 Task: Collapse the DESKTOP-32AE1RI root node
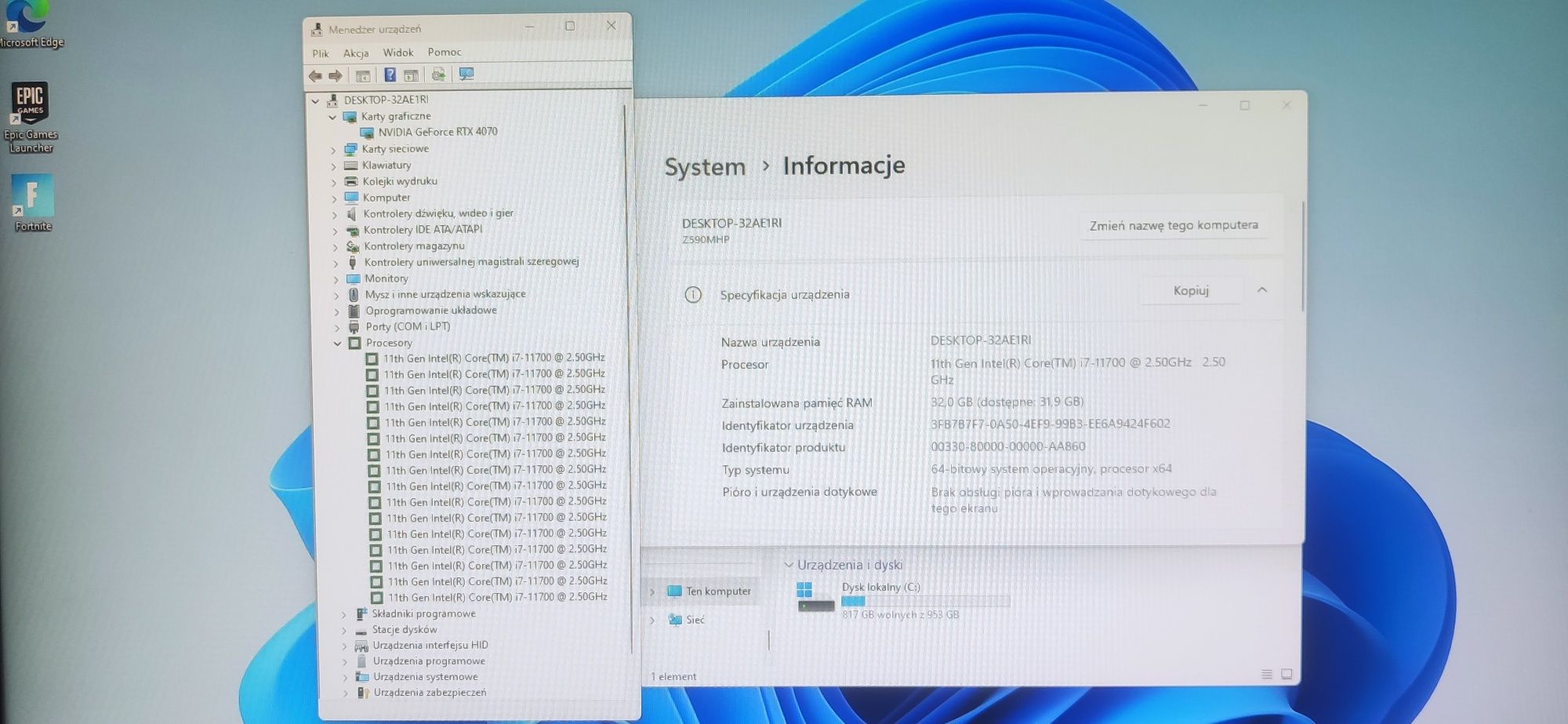click(315, 100)
